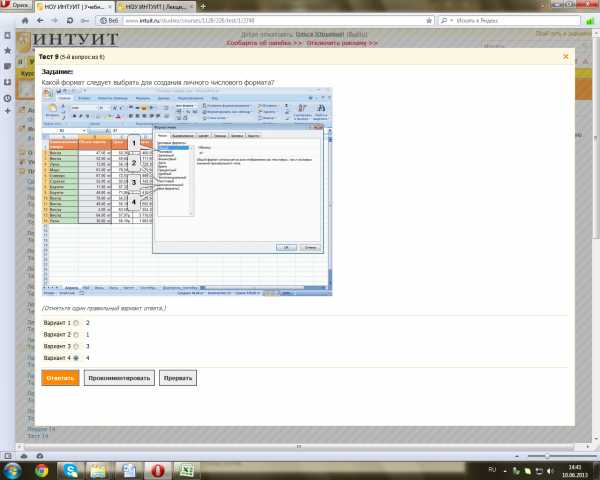Click the Opera browser home button

click(x=25, y=20)
